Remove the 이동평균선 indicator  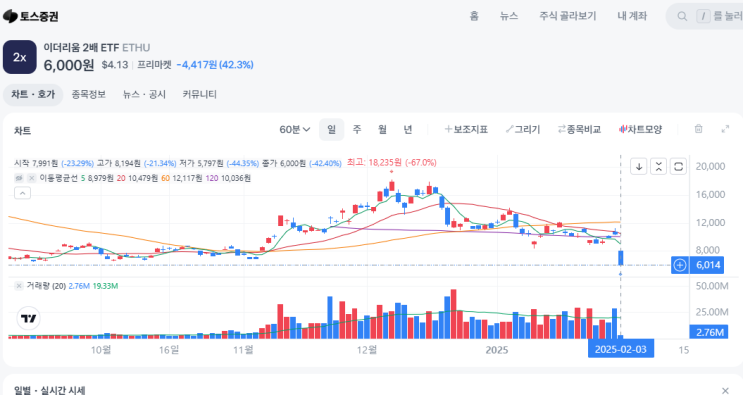click(31, 178)
